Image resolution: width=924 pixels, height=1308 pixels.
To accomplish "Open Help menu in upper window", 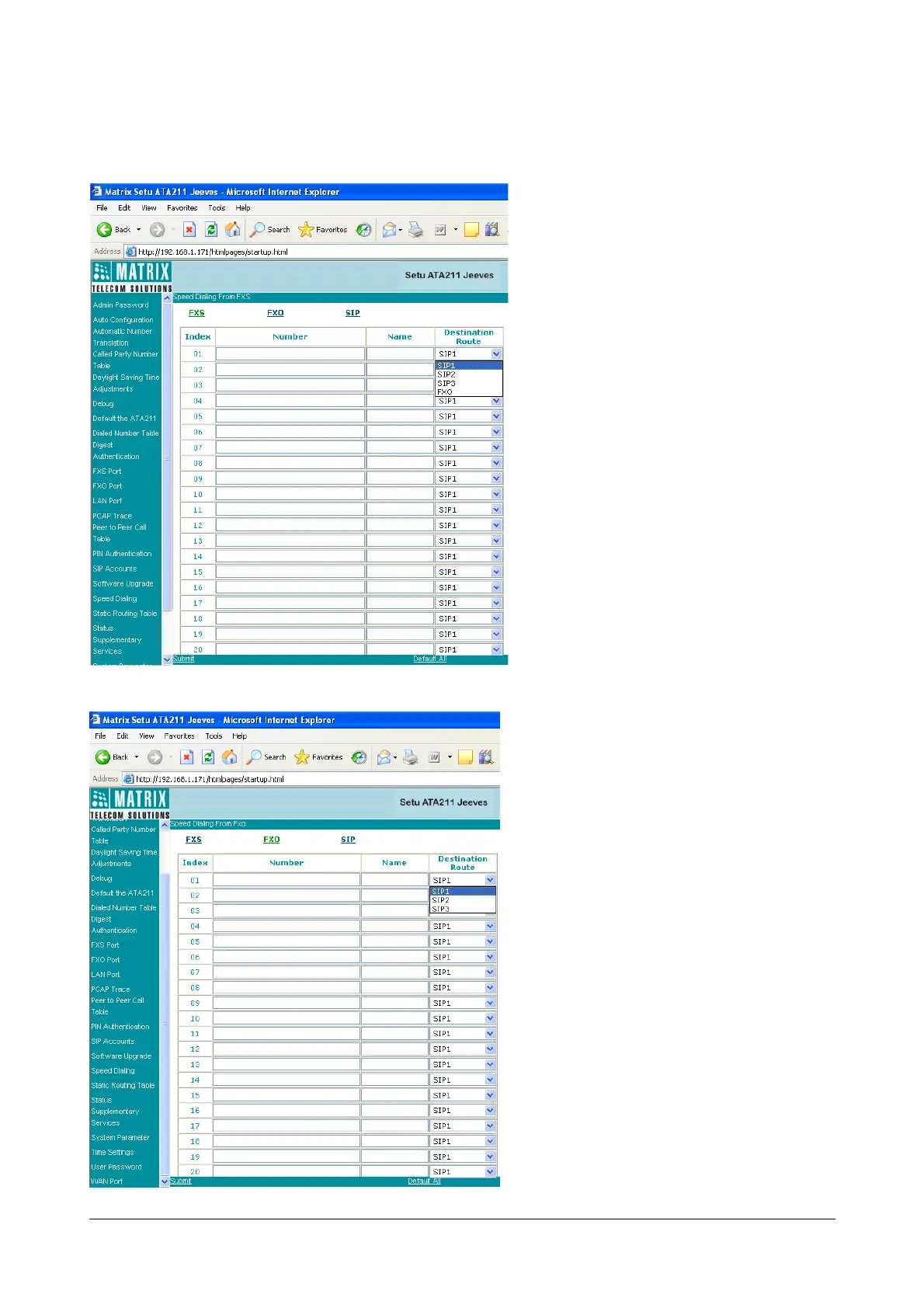I will tap(243, 208).
